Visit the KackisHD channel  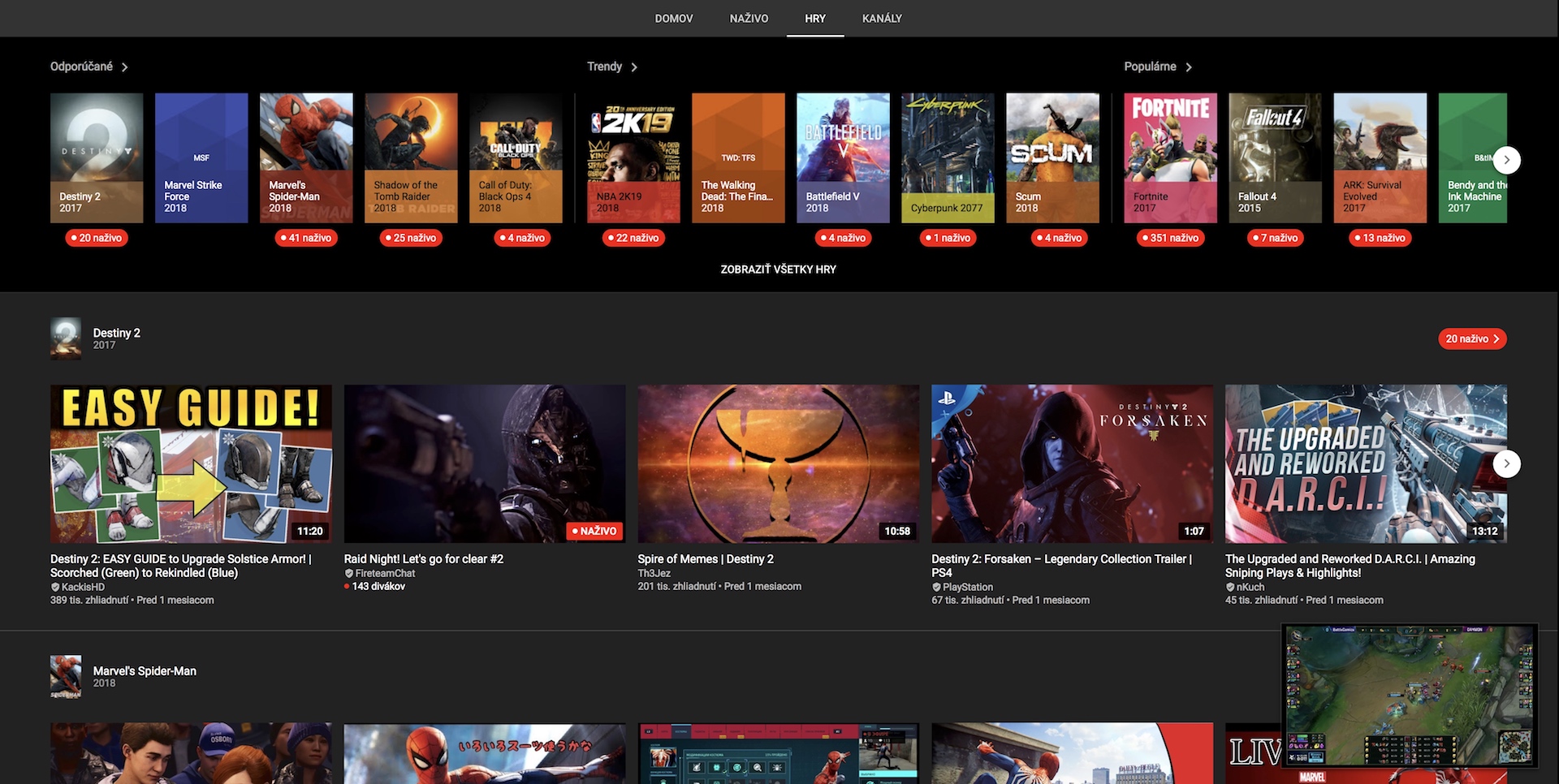(83, 587)
